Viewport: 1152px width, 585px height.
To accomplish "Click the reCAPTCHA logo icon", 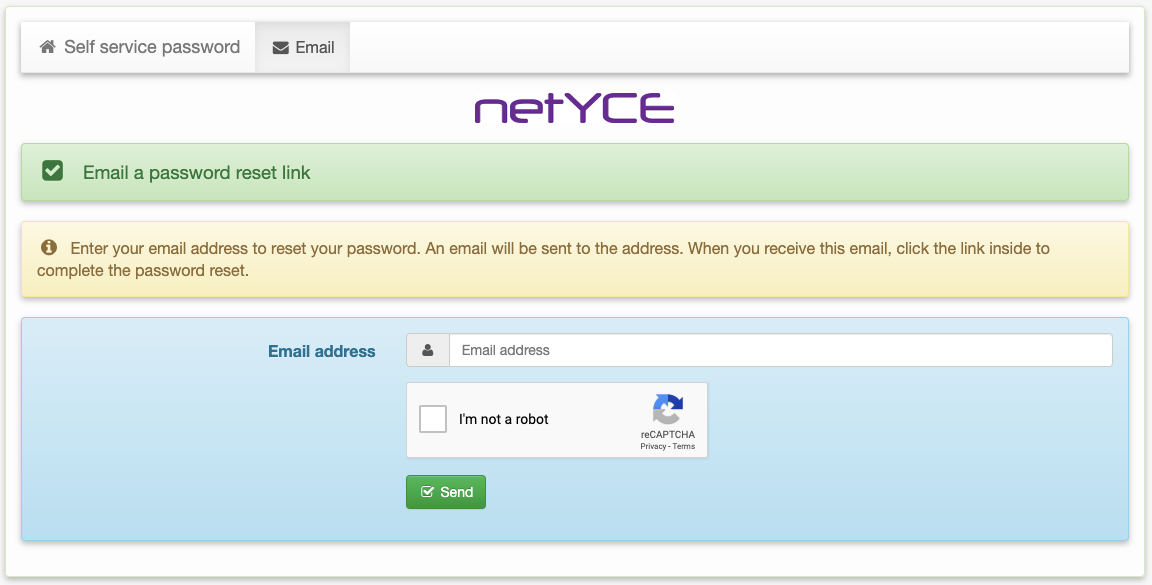I will (x=668, y=410).
